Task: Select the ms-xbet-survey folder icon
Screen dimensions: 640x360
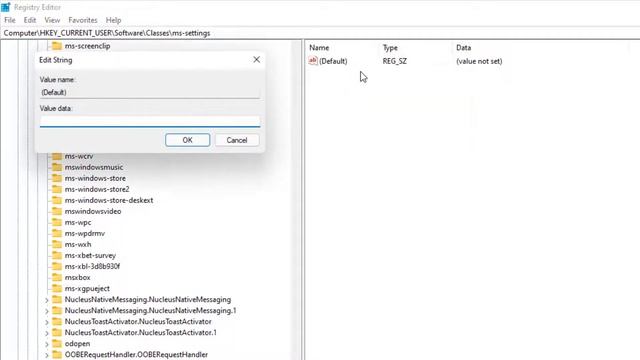Action: tap(57, 255)
